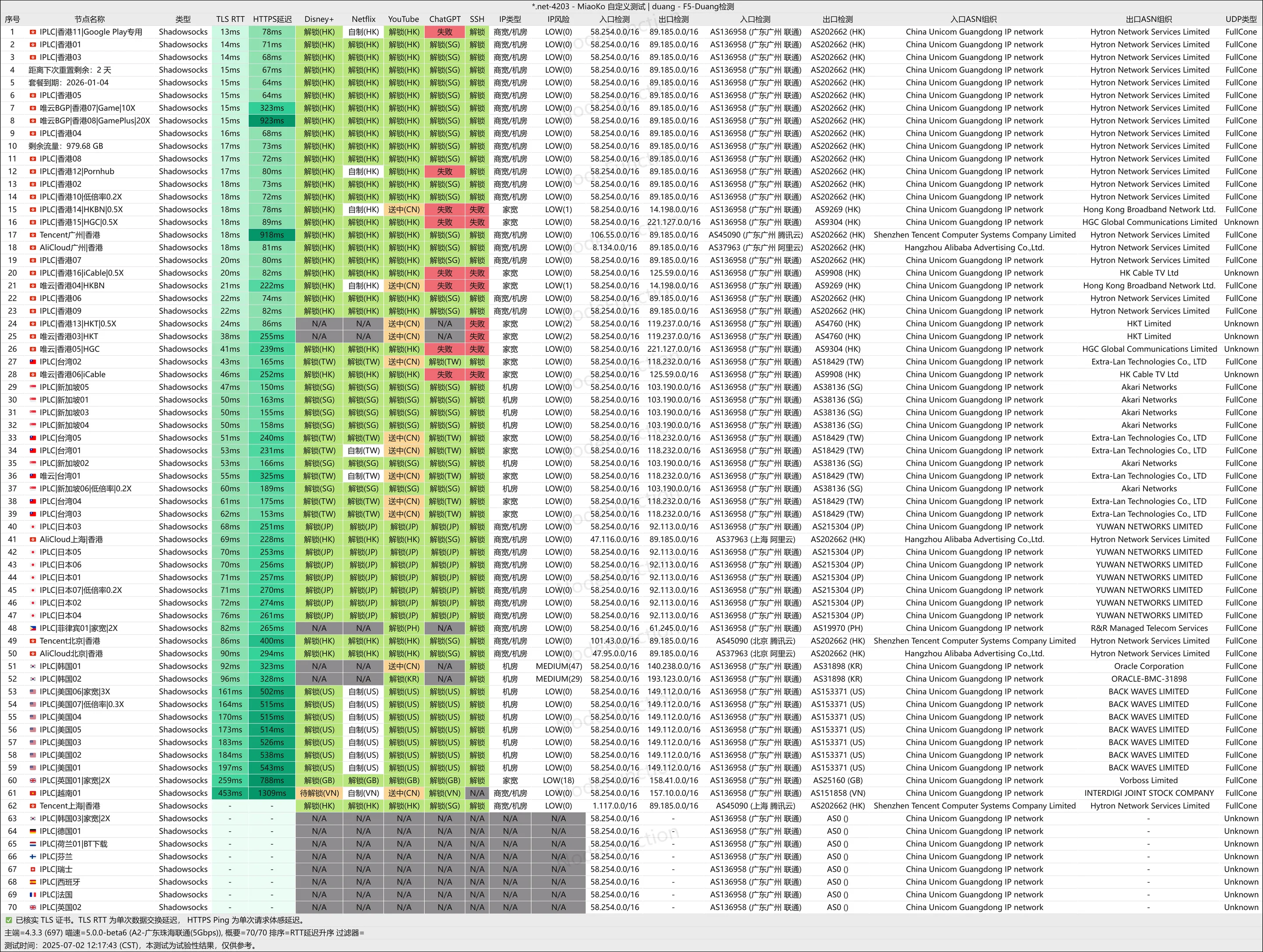
Task: Click the Spain flag beside IPLC|西班牙
Action: pyautogui.click(x=32, y=882)
